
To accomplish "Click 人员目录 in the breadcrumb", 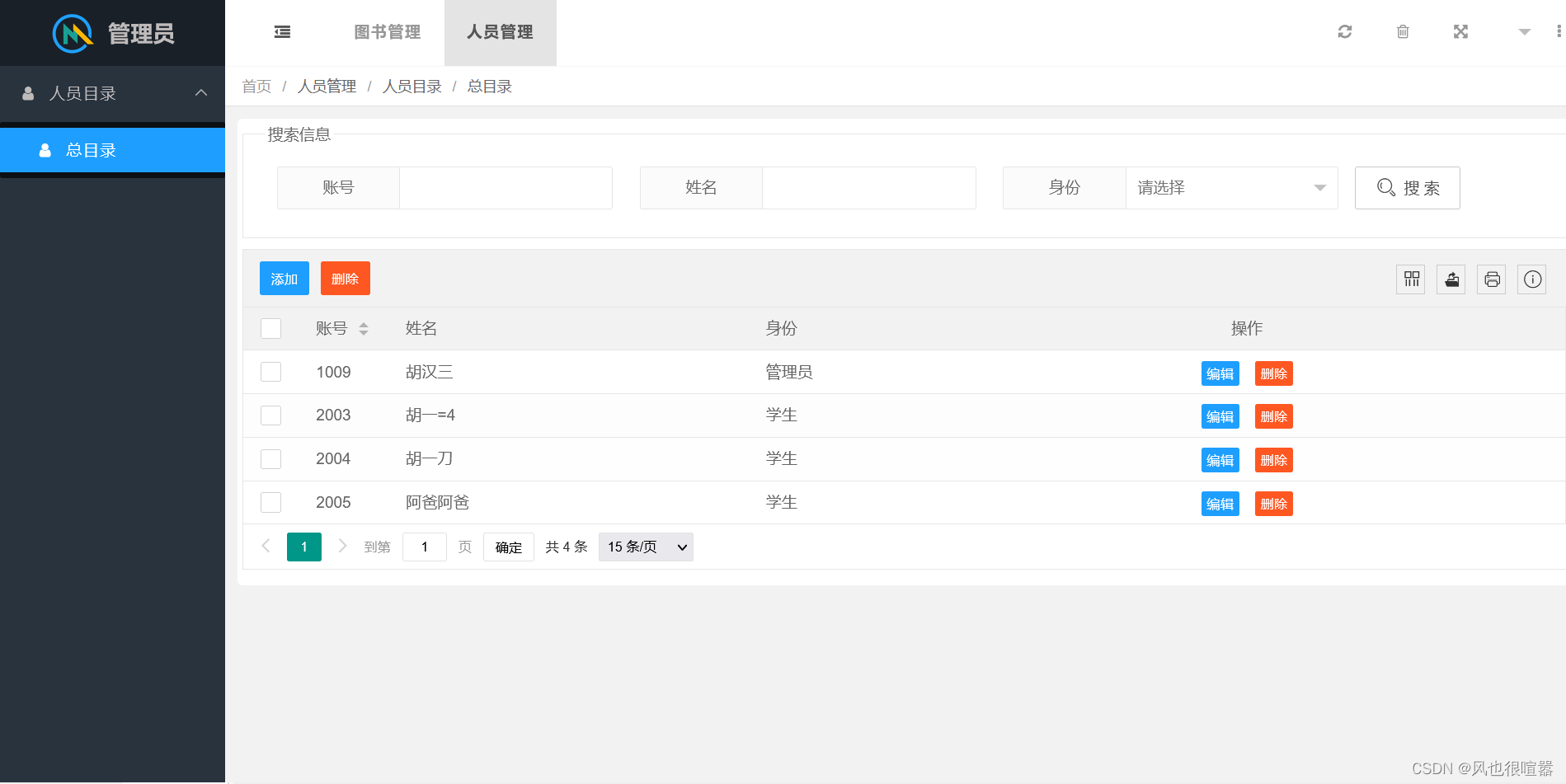I will pyautogui.click(x=411, y=87).
